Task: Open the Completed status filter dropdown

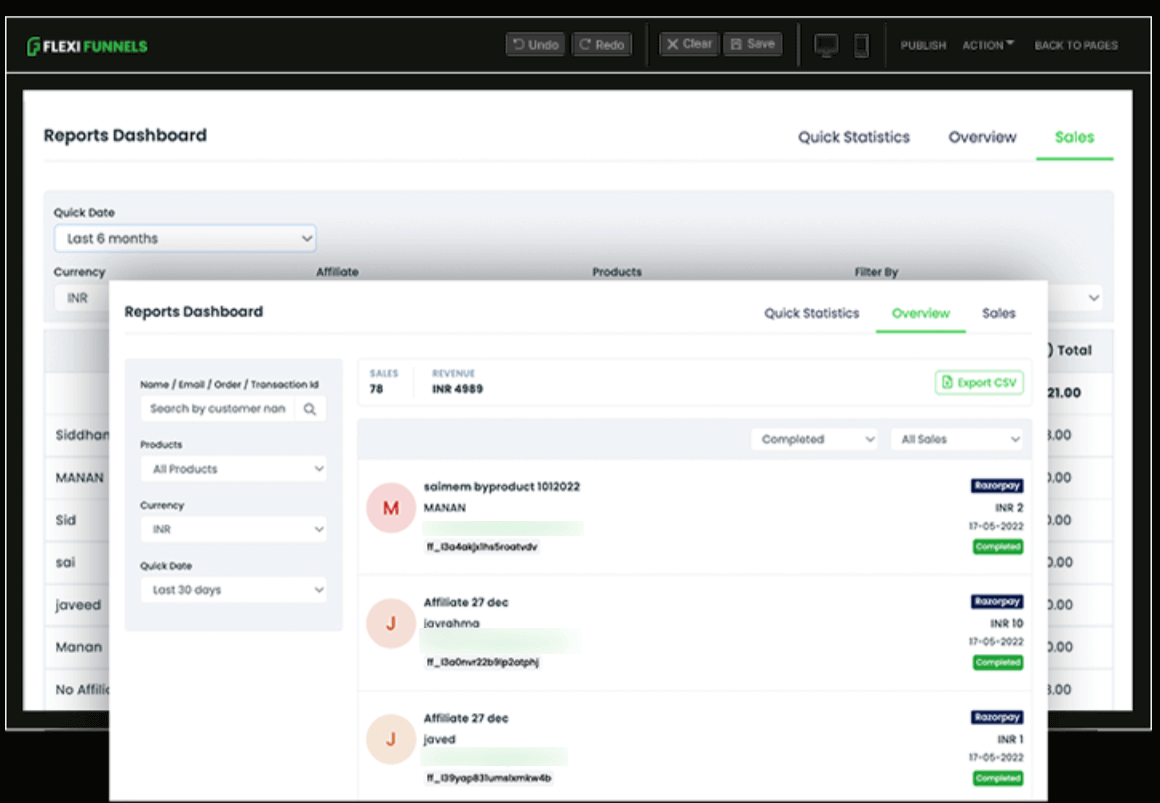Action: (814, 439)
